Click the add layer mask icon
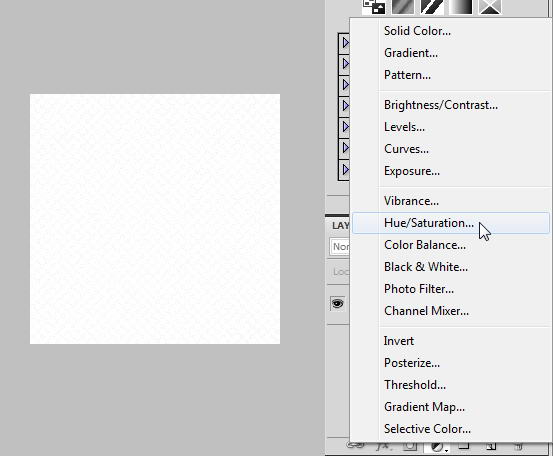The width and height of the screenshot is (553, 456). click(410, 446)
